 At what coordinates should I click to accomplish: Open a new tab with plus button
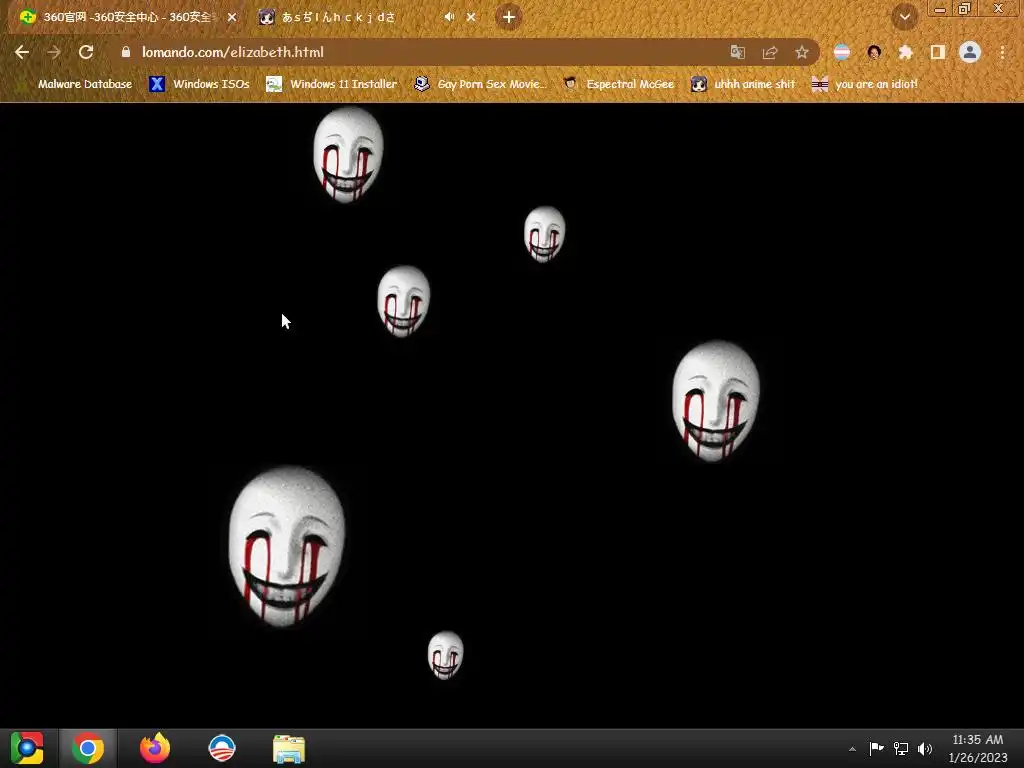click(509, 17)
